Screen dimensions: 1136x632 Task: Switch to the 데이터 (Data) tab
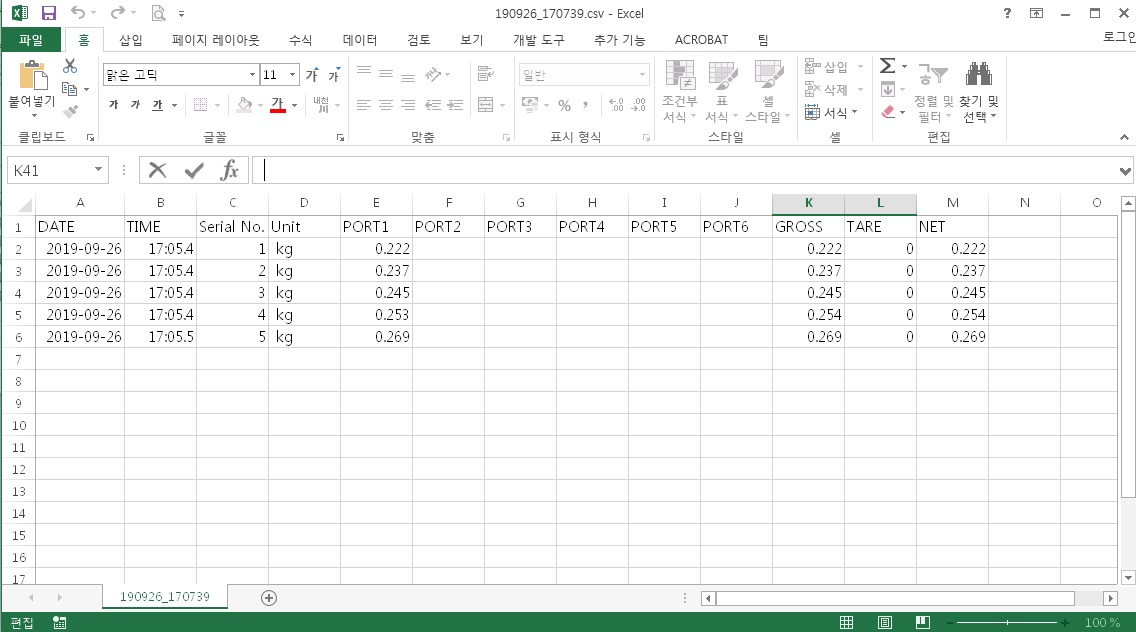(359, 40)
